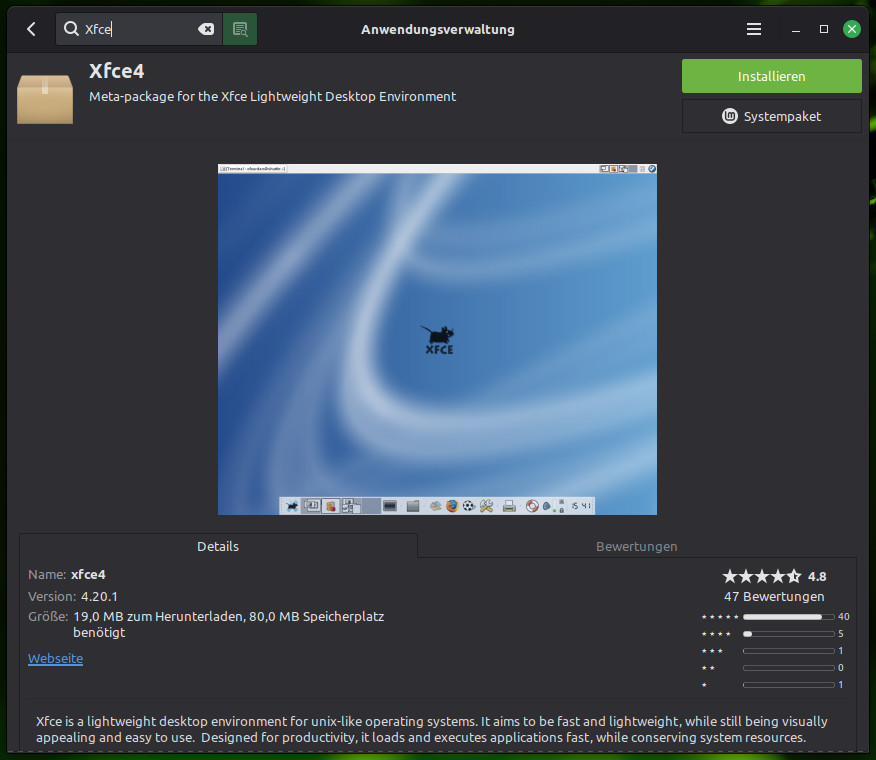Open the Xfce desktop screenshot preview
Image resolution: width=876 pixels, height=760 pixels.
437,339
